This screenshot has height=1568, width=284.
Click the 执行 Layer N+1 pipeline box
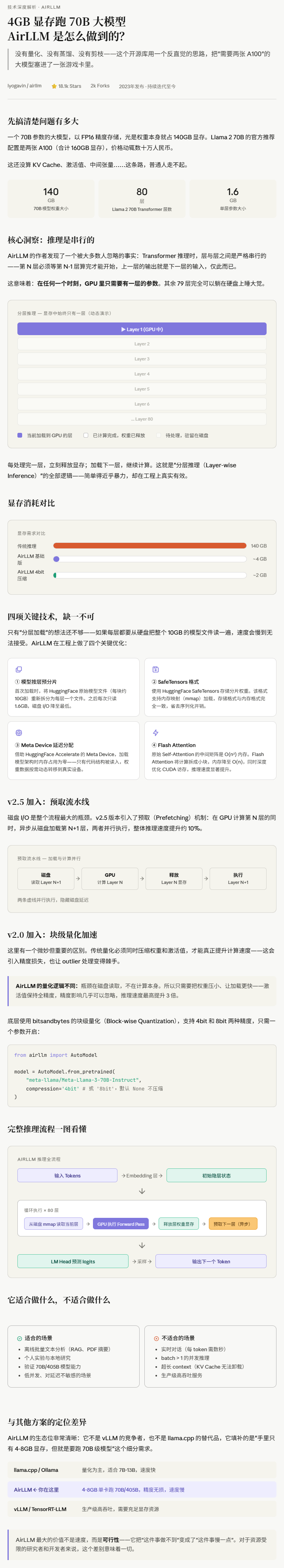238,878
